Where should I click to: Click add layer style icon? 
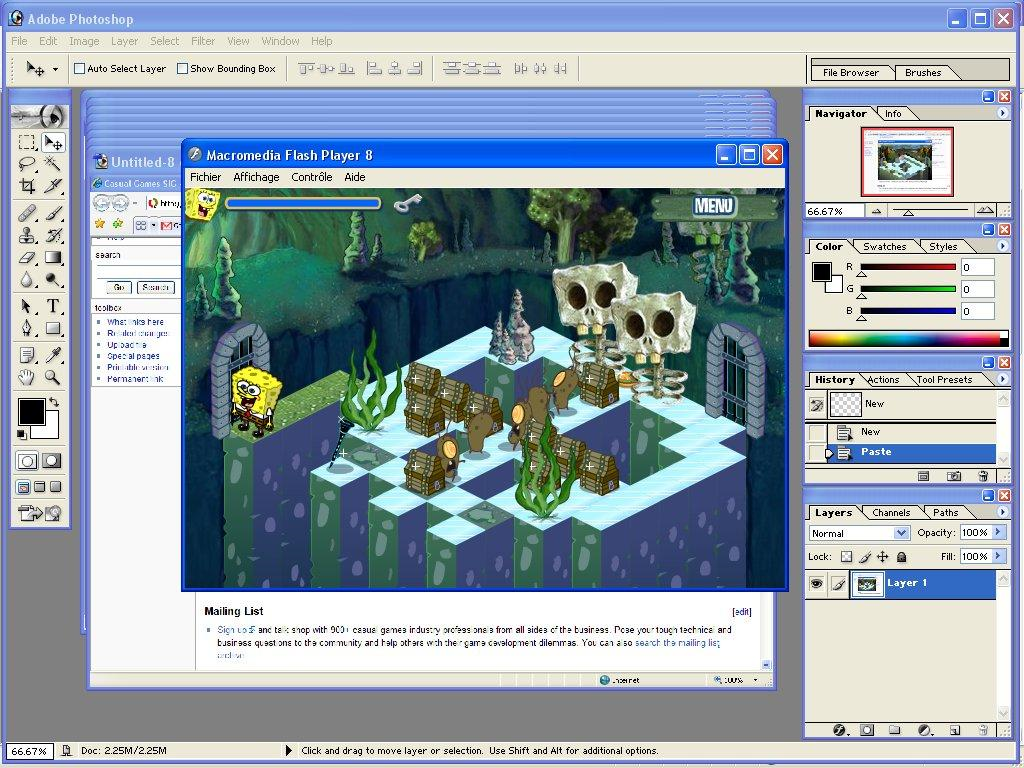[x=840, y=730]
